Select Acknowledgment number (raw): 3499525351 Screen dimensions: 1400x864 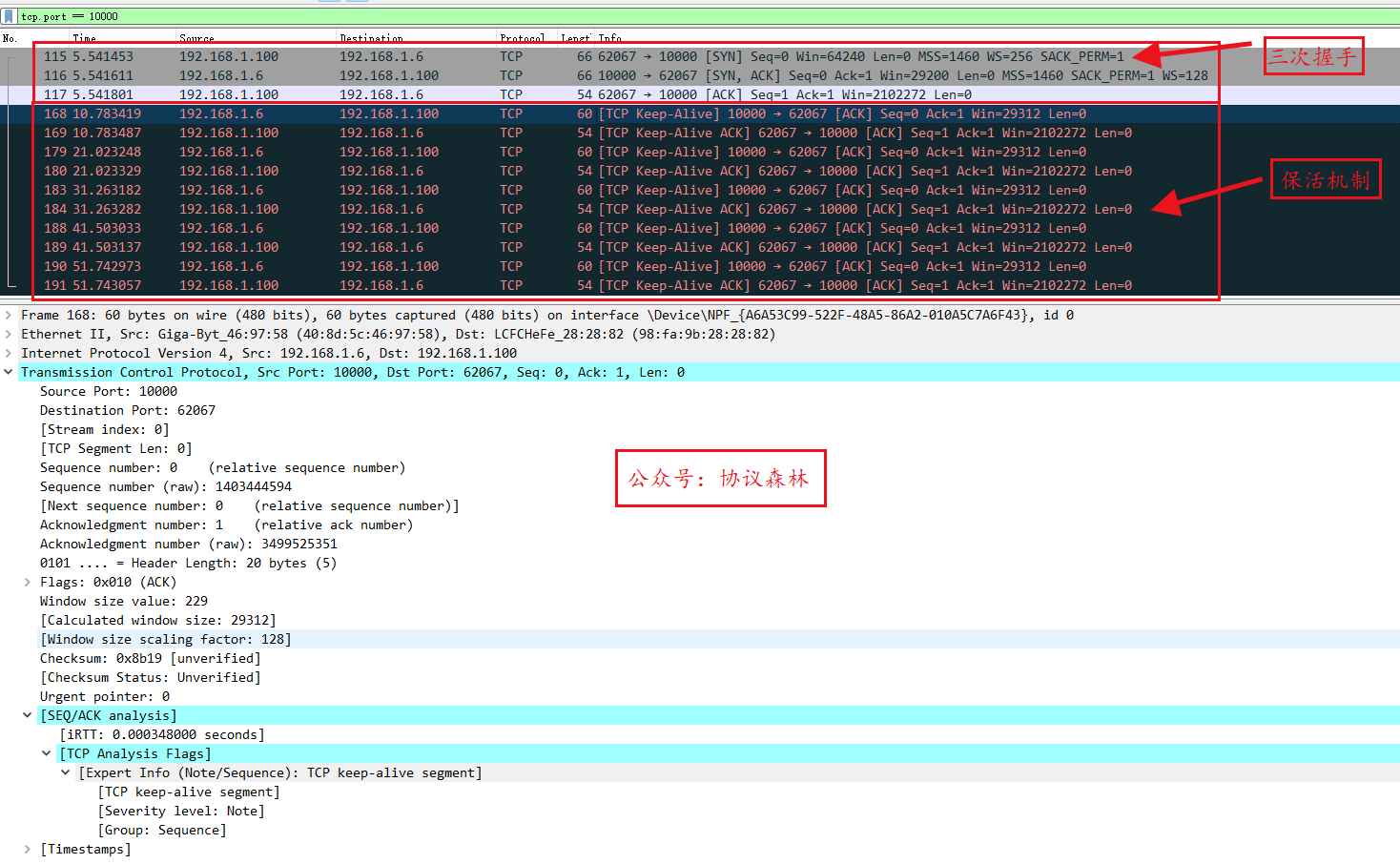(x=189, y=544)
